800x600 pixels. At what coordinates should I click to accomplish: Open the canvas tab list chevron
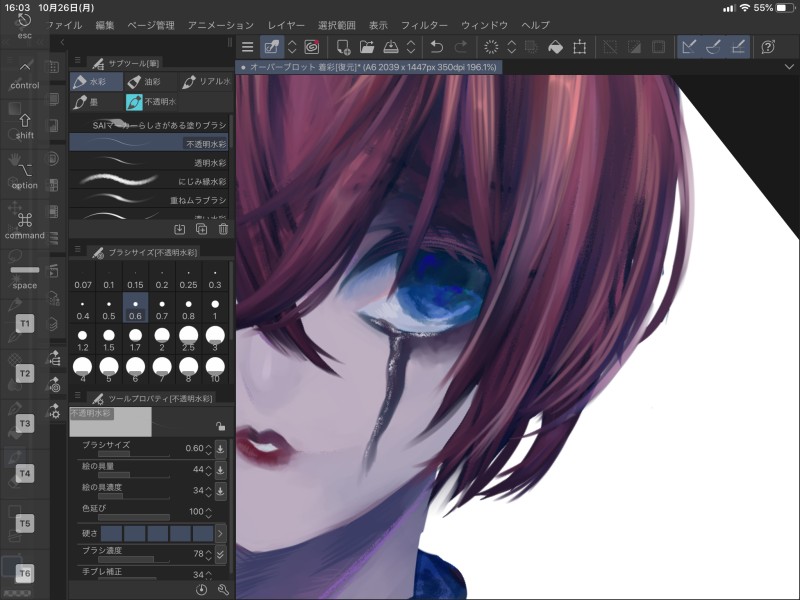point(789,67)
